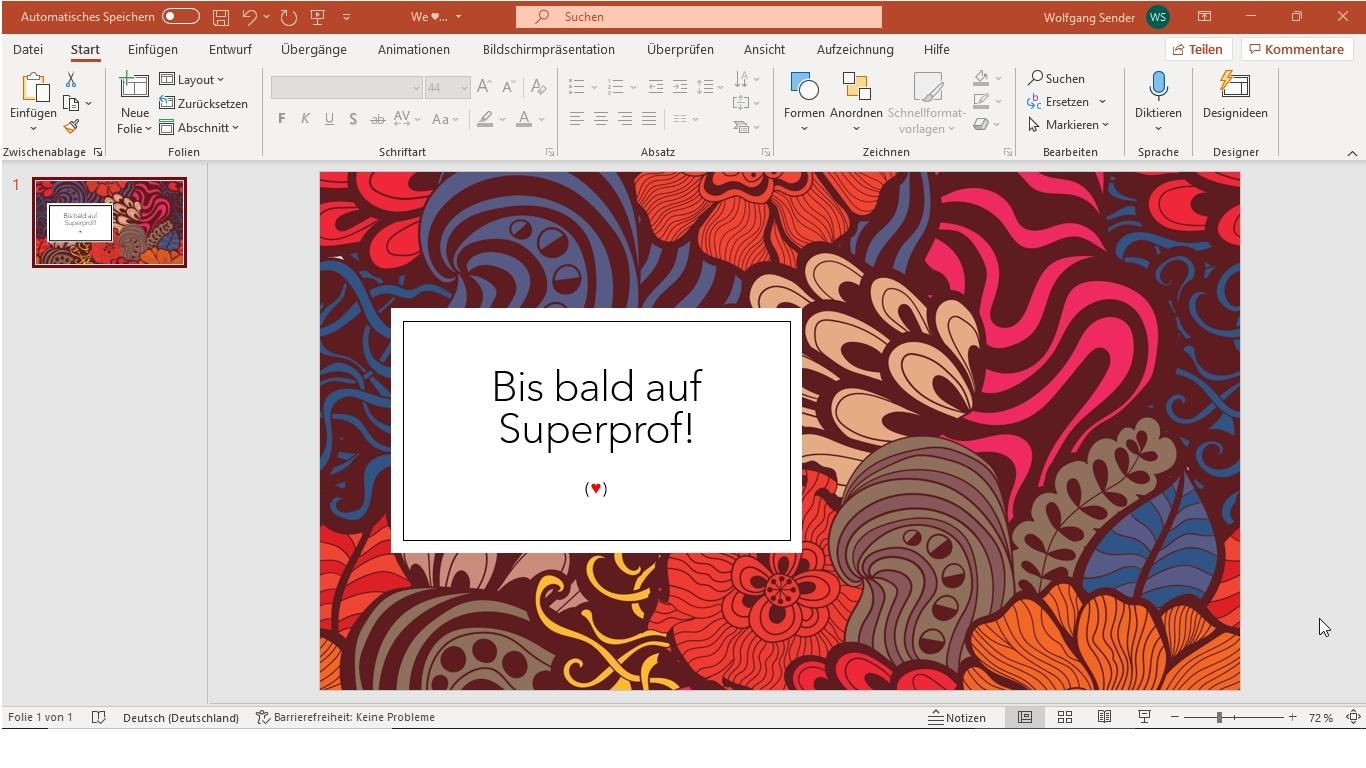
Task: Toggle the Notizen notes pane
Action: (957, 717)
